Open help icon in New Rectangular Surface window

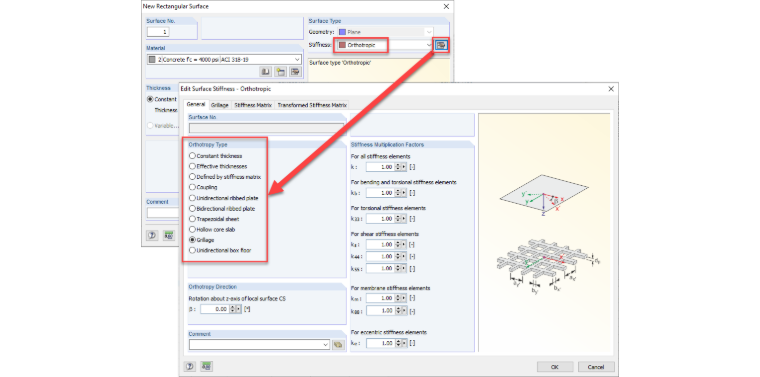152,235
